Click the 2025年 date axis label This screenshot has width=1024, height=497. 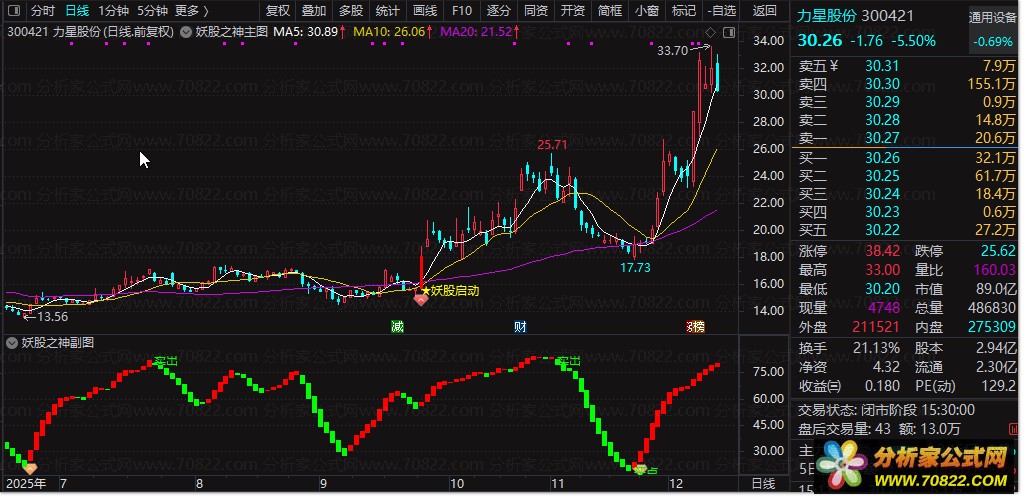click(26, 484)
